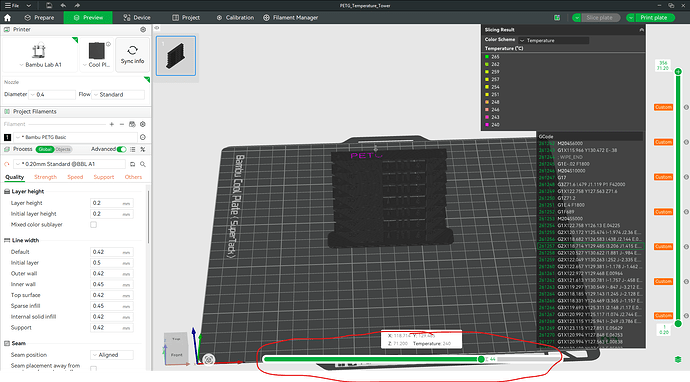
Task: Click the reset process preset orange icon
Action: pos(7,164)
